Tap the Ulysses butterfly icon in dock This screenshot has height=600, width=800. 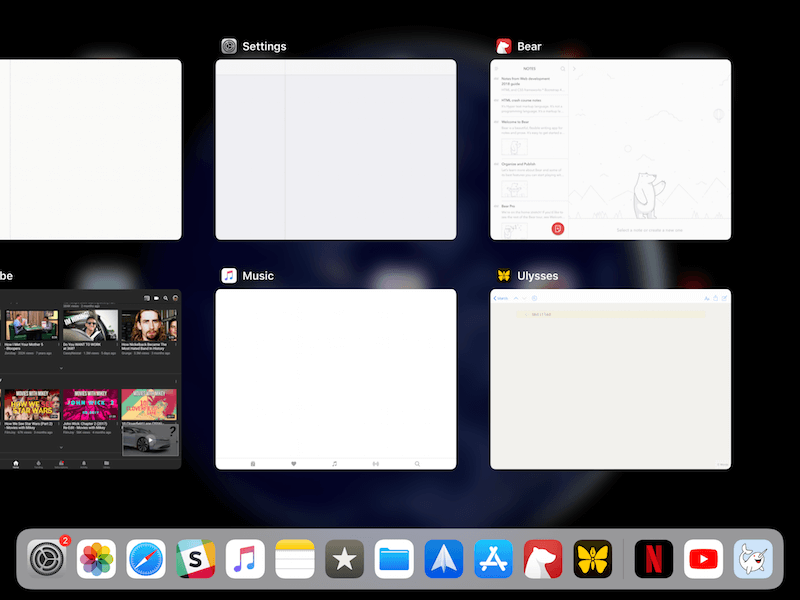(x=593, y=560)
